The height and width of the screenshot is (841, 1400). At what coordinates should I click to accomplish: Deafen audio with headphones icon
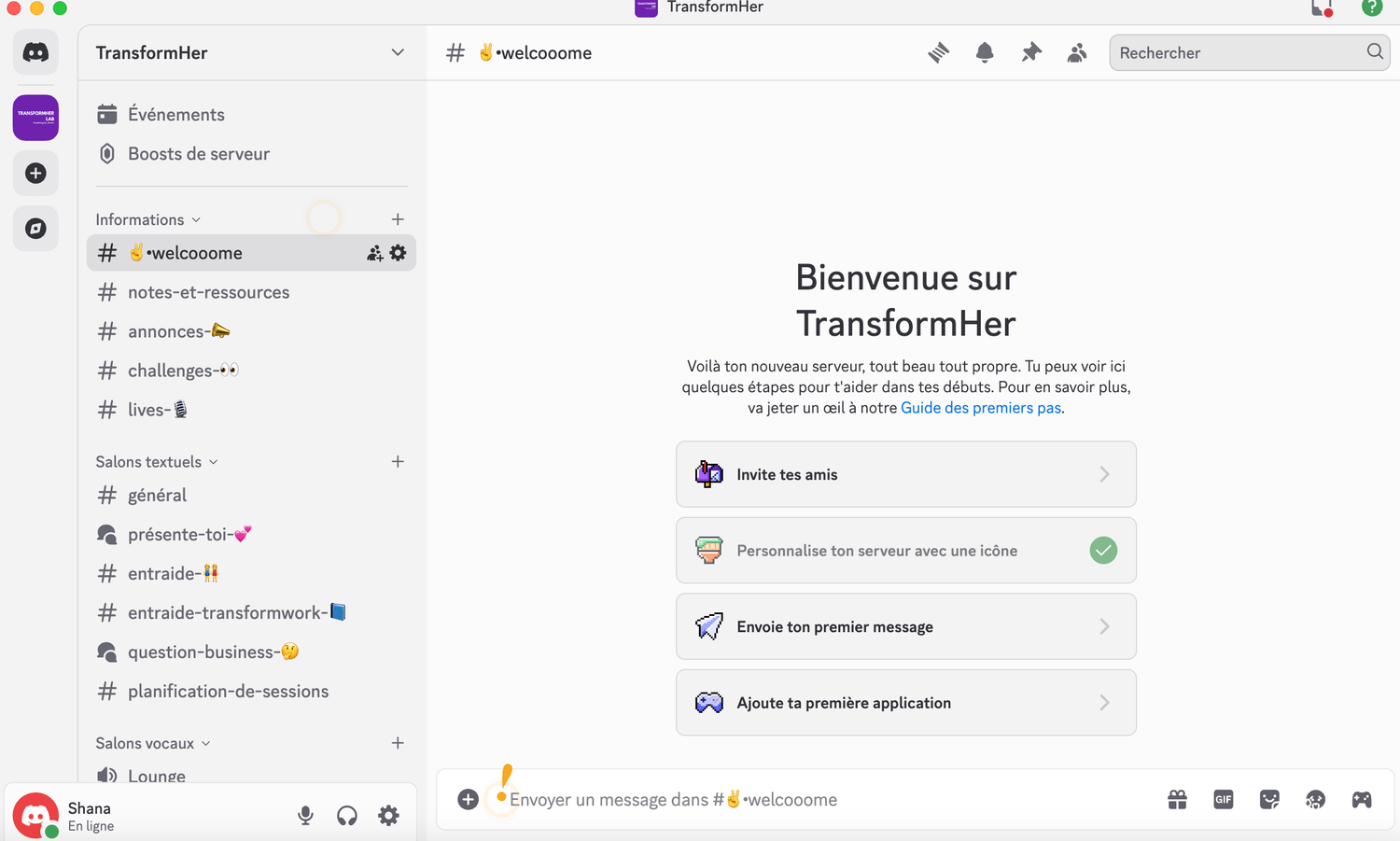click(347, 816)
